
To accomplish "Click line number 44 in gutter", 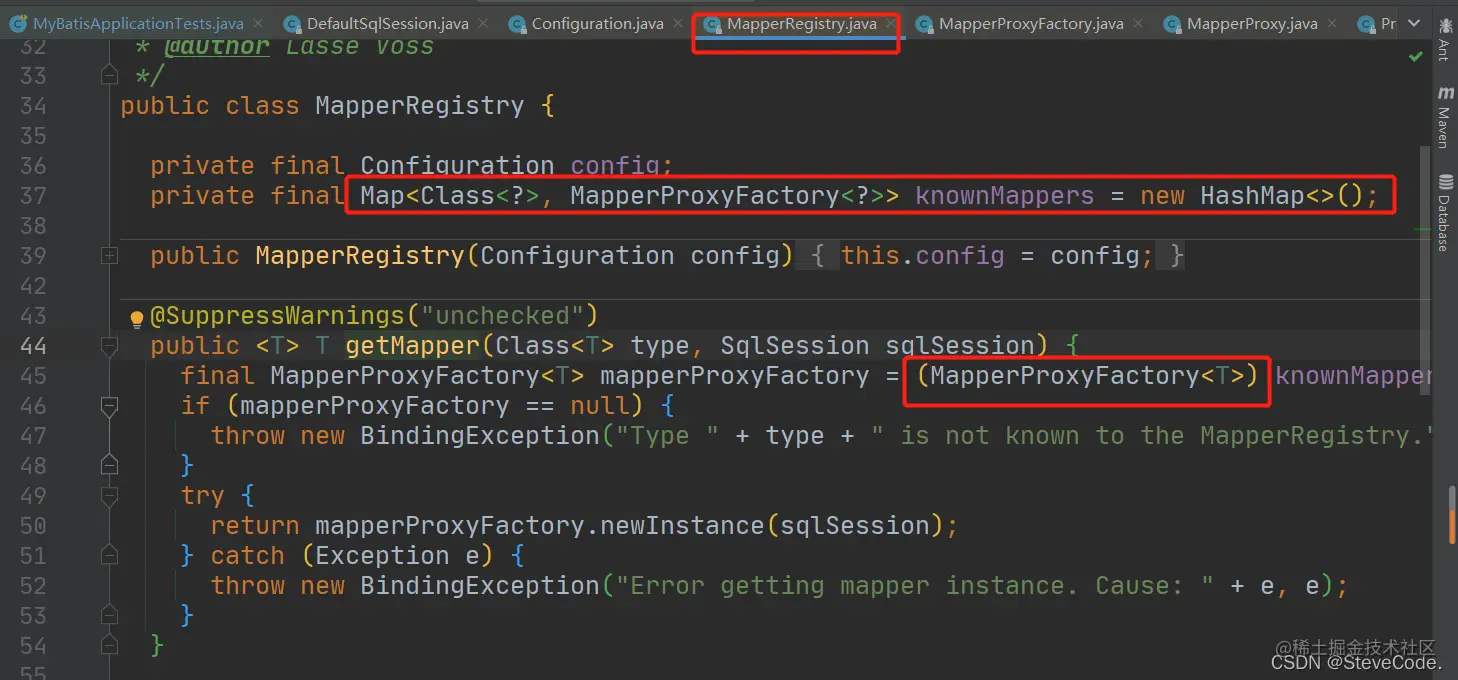I will [33, 346].
